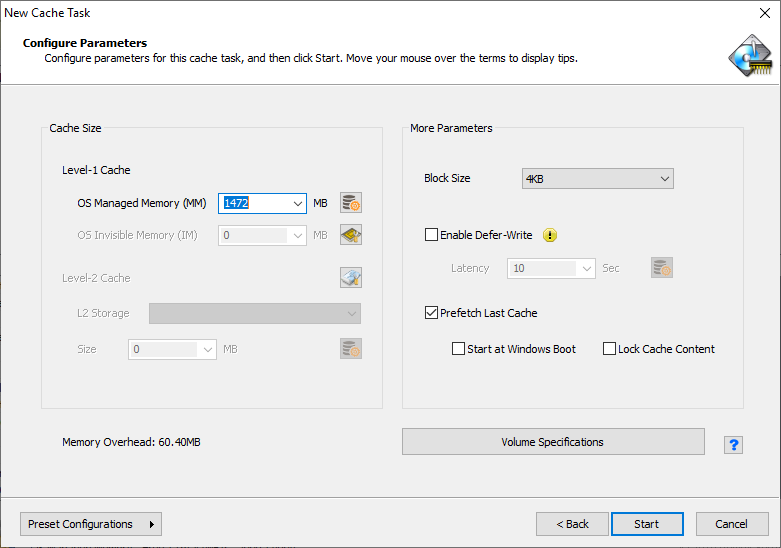Click the OS Managed Memory size icon
This screenshot has height=548, width=781.
pos(350,203)
